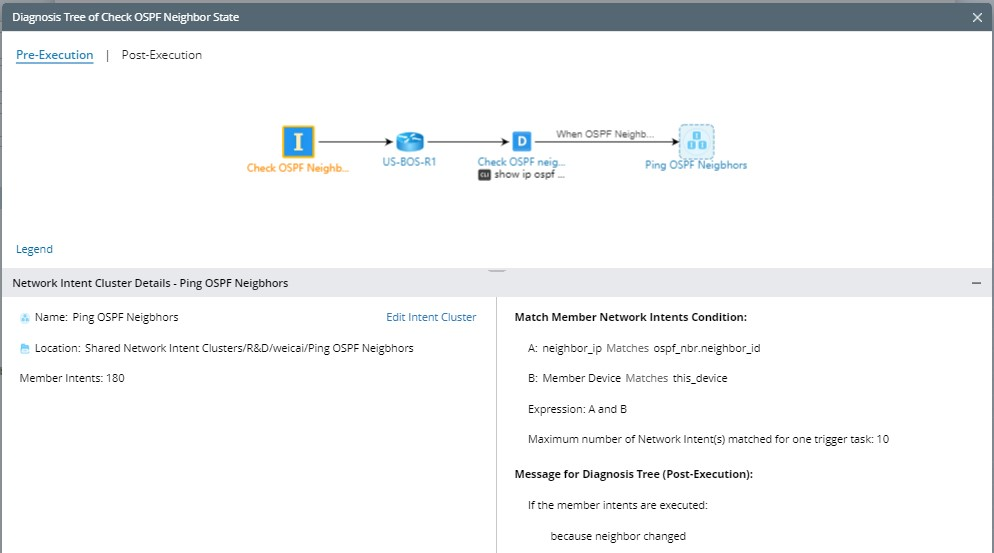The width and height of the screenshot is (994, 553).
Task: Open the Post-Execution tab
Action: pyautogui.click(x=162, y=55)
